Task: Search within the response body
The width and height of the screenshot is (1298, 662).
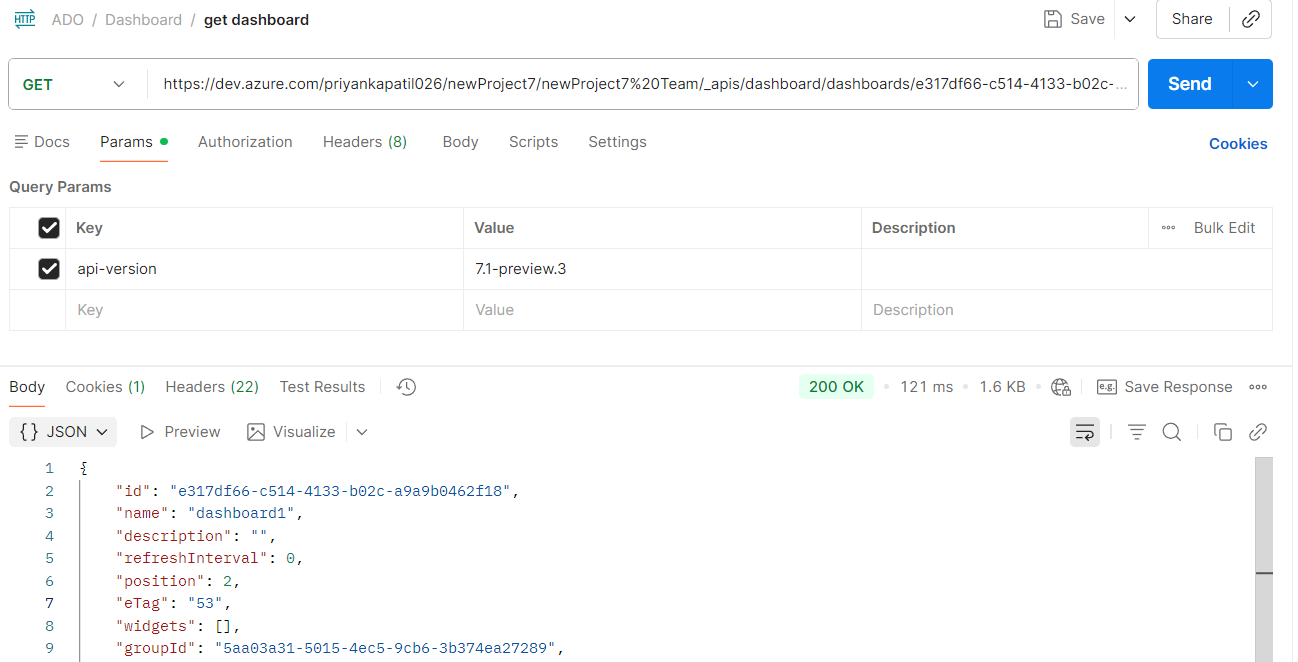Action: point(1171,431)
